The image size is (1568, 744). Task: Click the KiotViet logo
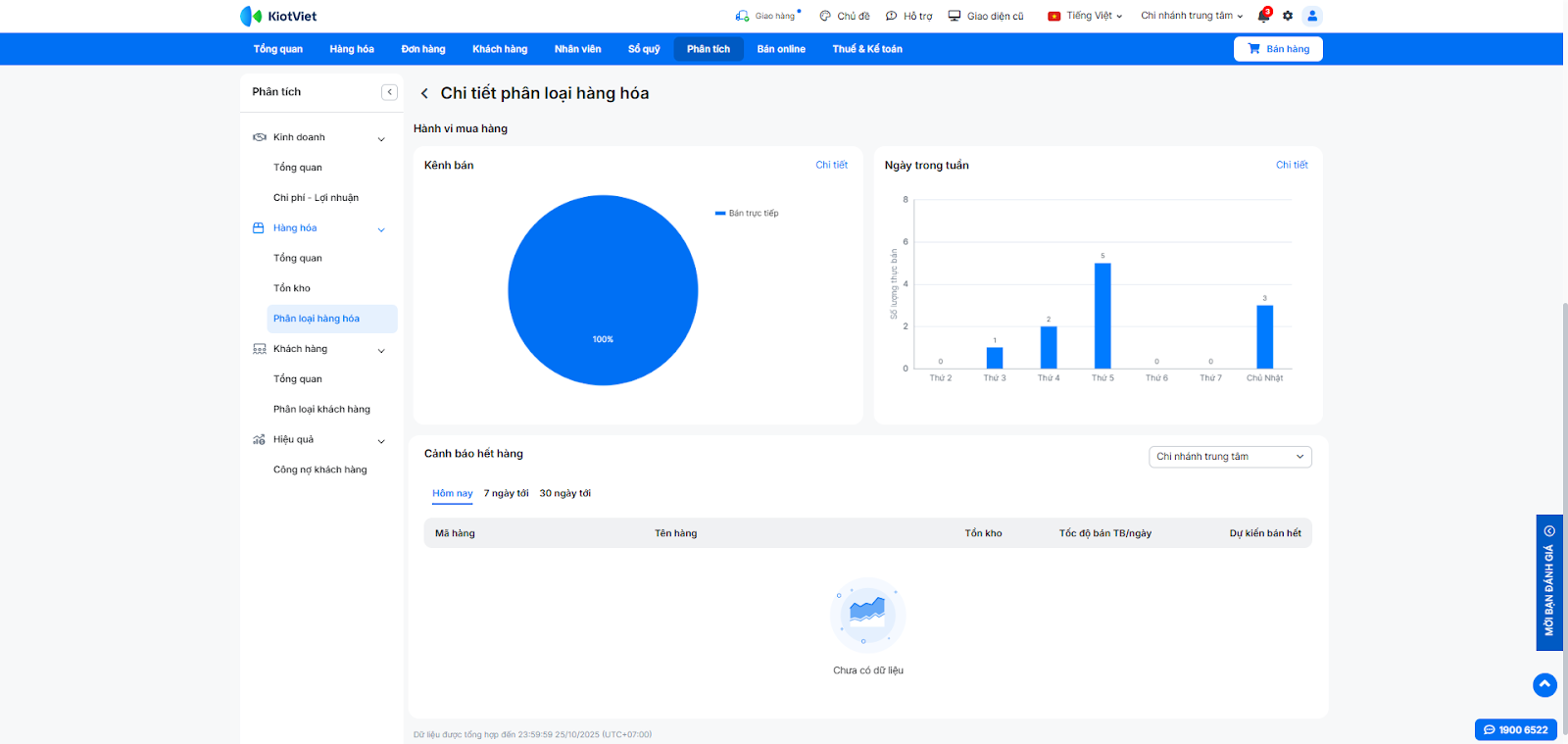point(278,16)
